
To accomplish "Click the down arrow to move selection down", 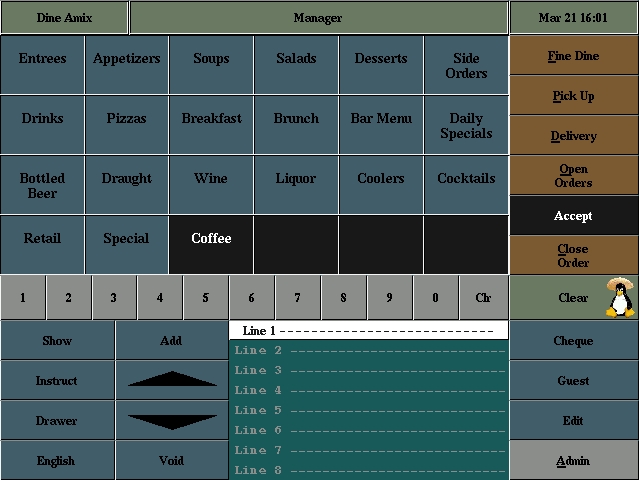I will (172, 420).
